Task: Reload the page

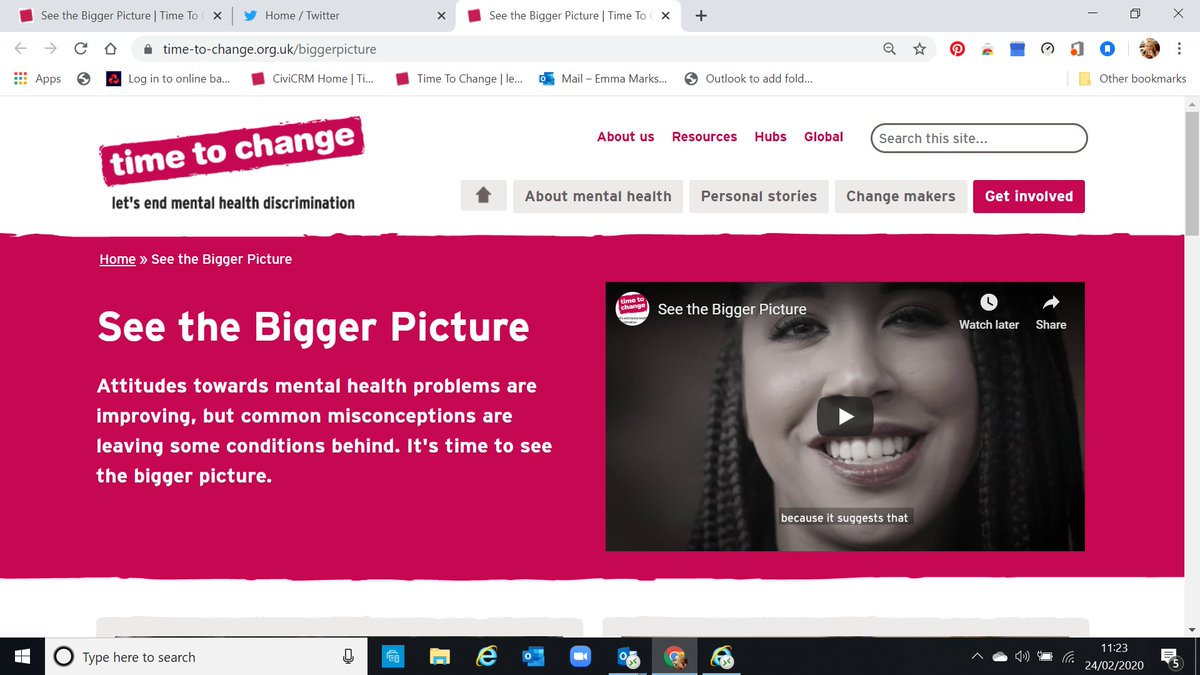Action: tap(81, 49)
